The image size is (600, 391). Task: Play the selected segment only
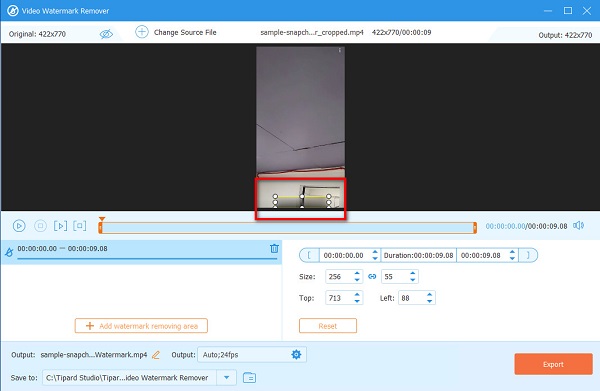(x=60, y=226)
